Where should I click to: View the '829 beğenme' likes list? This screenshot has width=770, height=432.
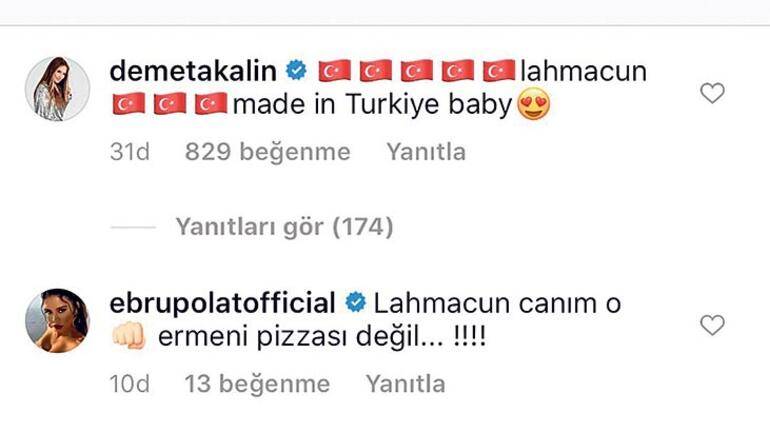pos(268,152)
